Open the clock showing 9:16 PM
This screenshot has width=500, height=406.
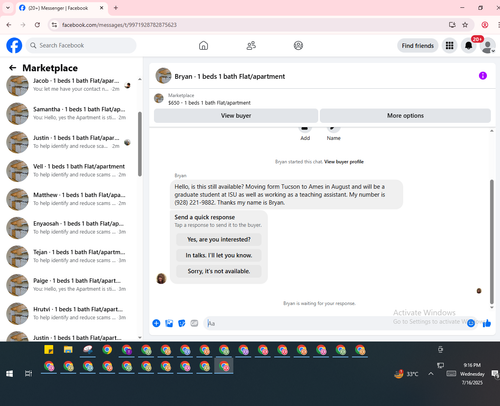point(472,374)
